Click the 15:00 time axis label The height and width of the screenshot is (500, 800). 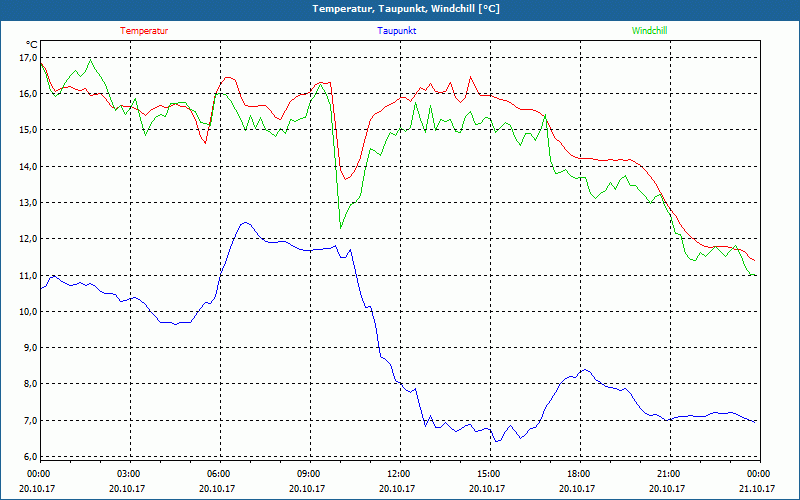(x=489, y=474)
